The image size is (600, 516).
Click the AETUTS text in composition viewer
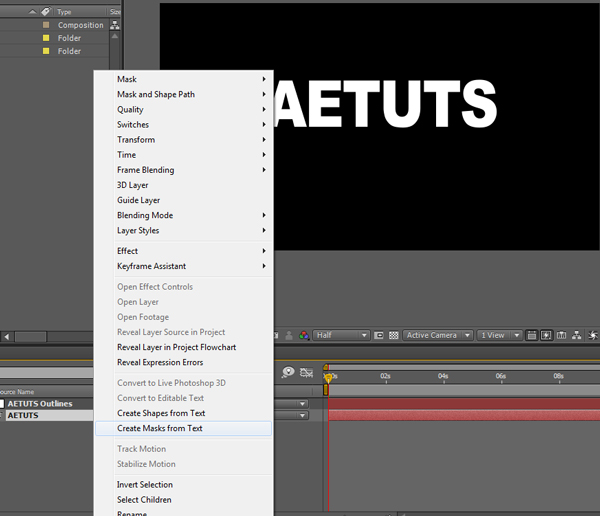pos(386,104)
